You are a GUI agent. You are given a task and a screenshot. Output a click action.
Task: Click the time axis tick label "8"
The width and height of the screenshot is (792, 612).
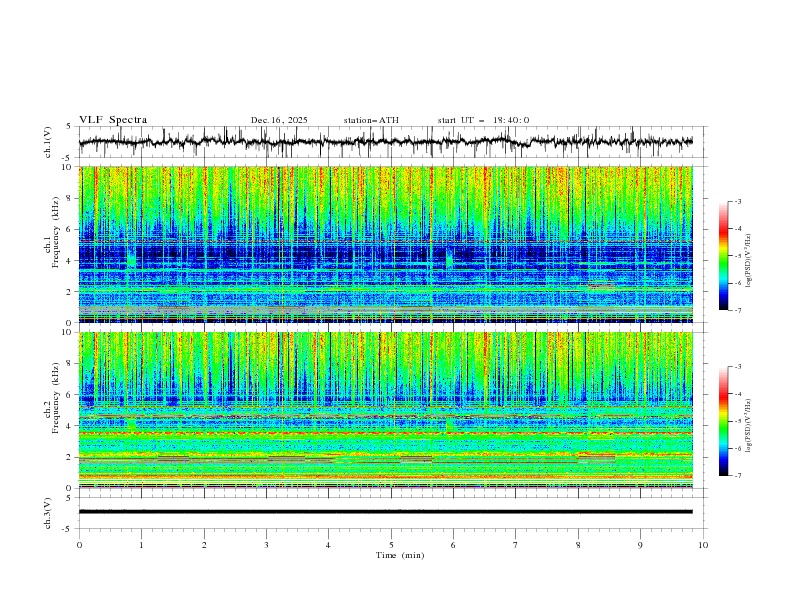pyautogui.click(x=578, y=545)
